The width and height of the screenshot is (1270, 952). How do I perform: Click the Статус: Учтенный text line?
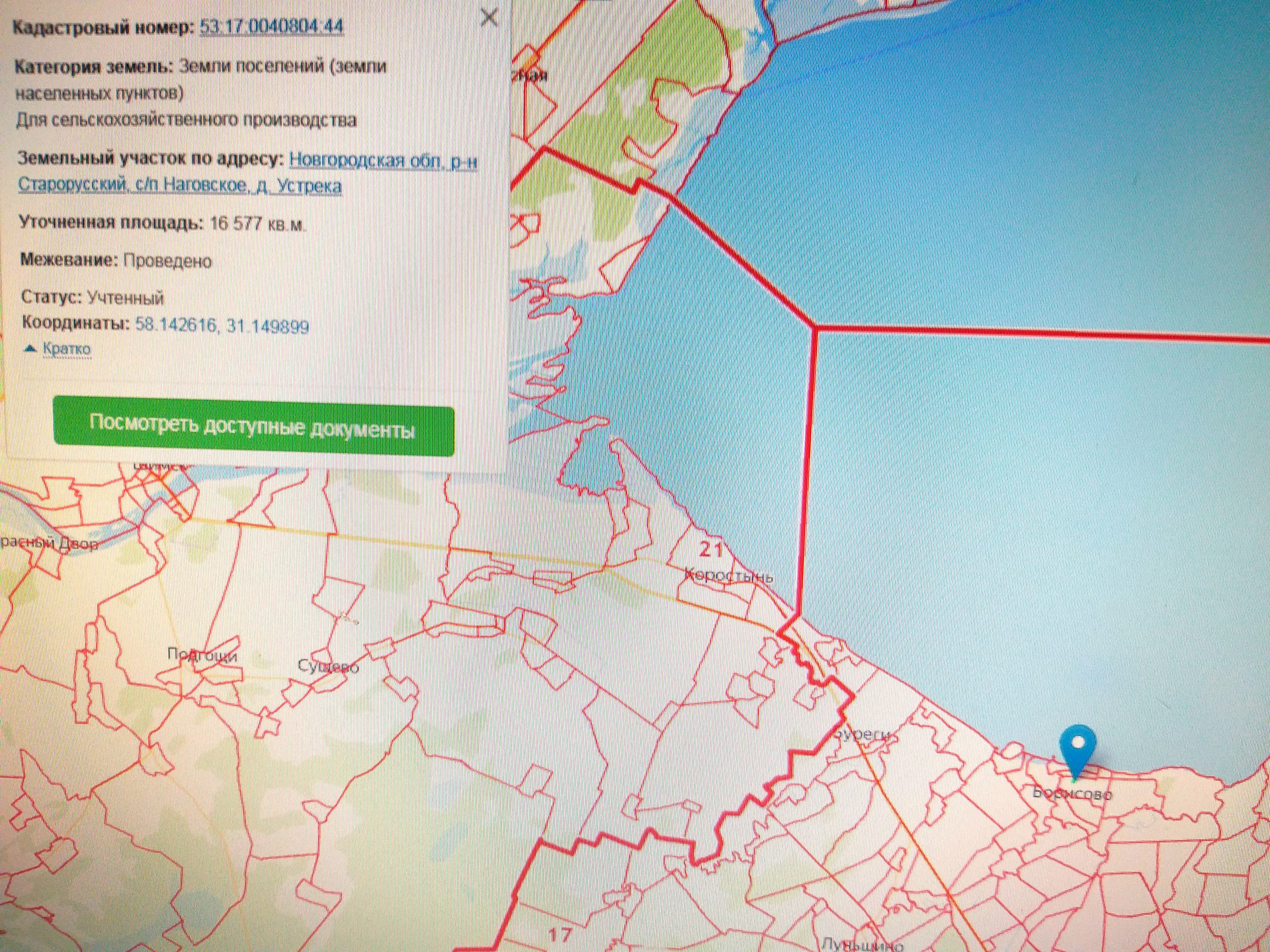pos(93,297)
